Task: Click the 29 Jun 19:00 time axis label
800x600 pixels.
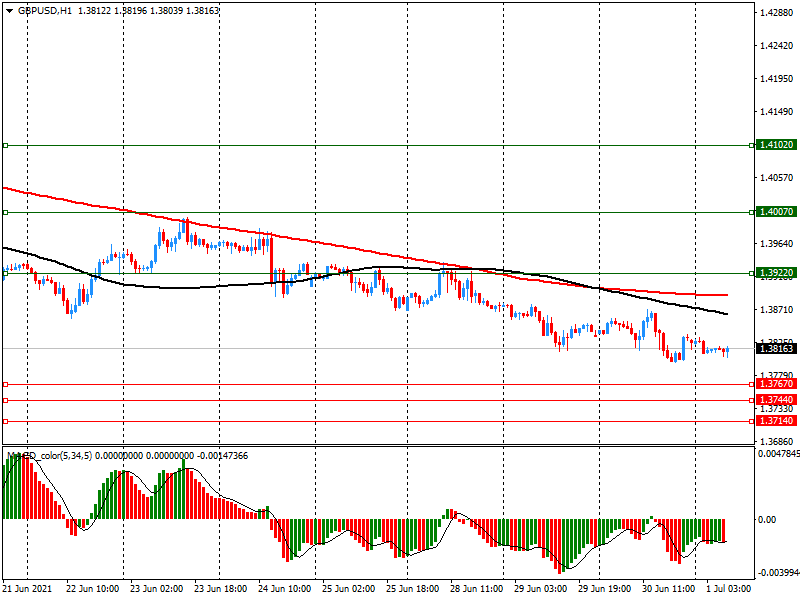Action: 605,589
